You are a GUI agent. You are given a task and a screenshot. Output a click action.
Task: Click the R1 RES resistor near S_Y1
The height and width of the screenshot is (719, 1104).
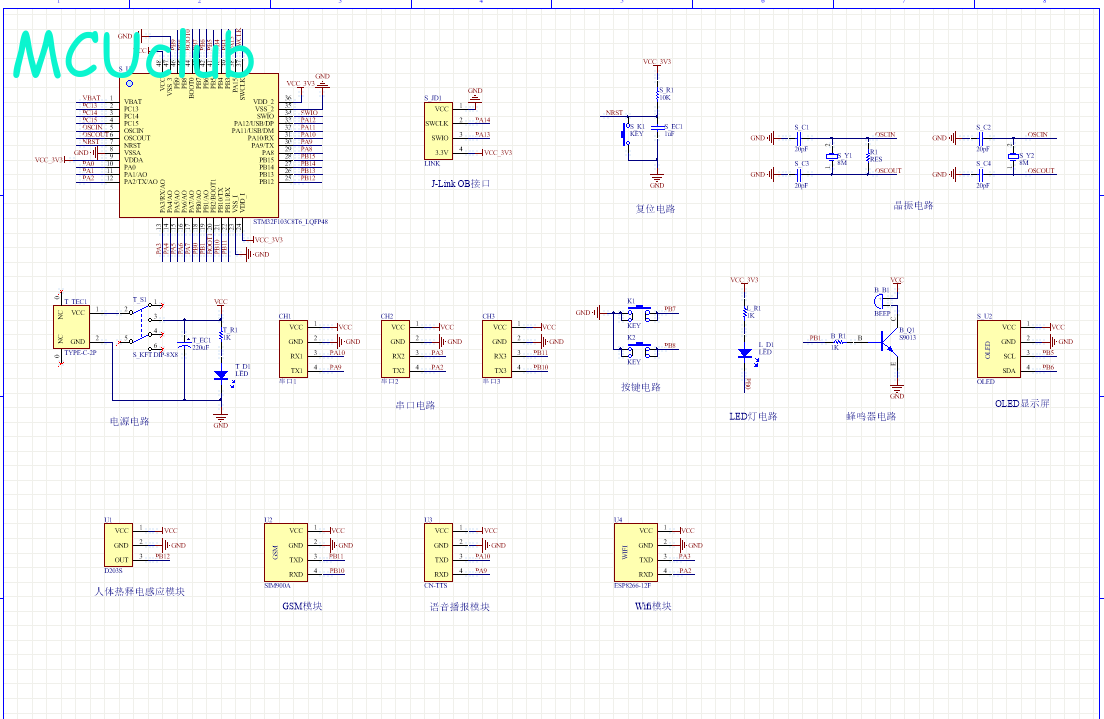pos(868,156)
